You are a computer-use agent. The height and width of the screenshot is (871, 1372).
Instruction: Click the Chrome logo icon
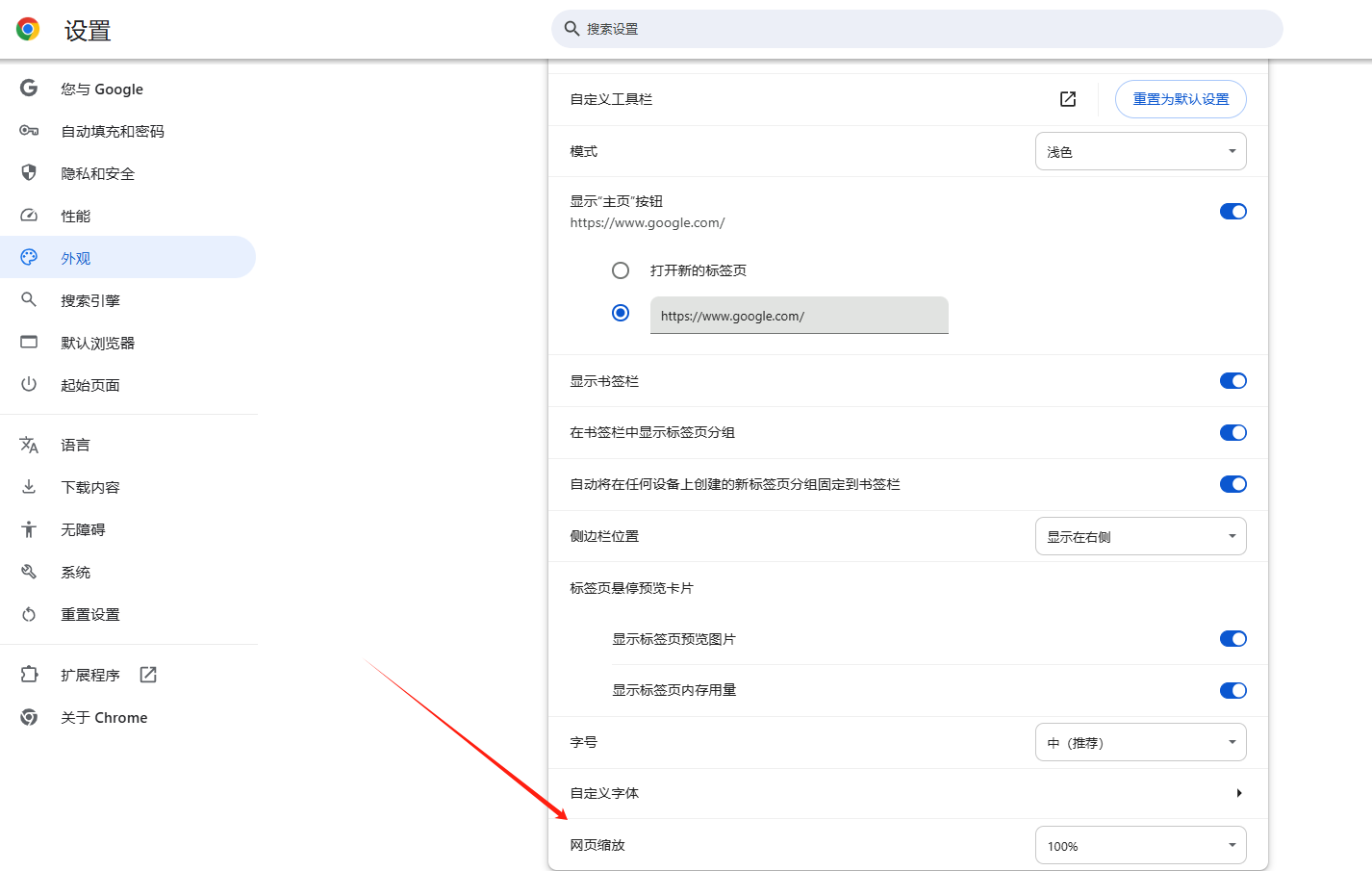pos(28,30)
